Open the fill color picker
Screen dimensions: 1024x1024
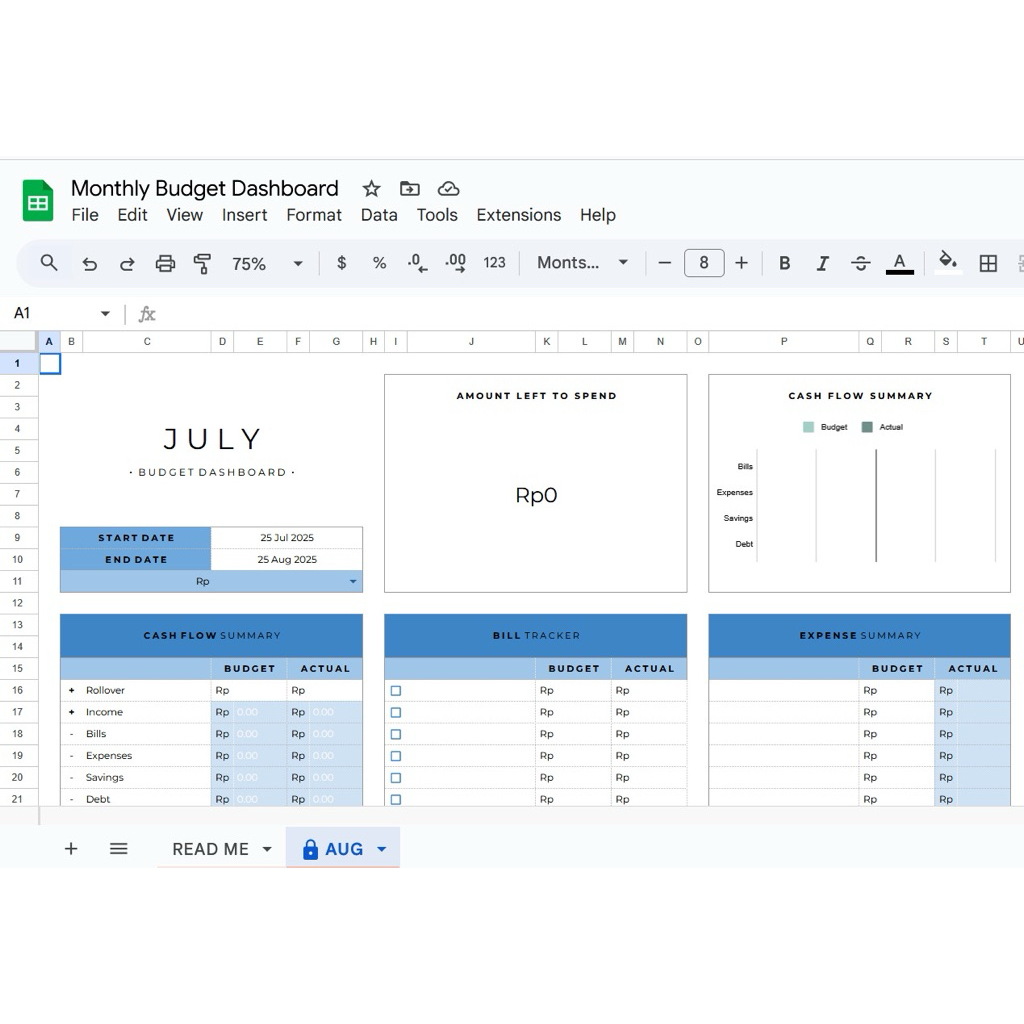click(x=947, y=263)
